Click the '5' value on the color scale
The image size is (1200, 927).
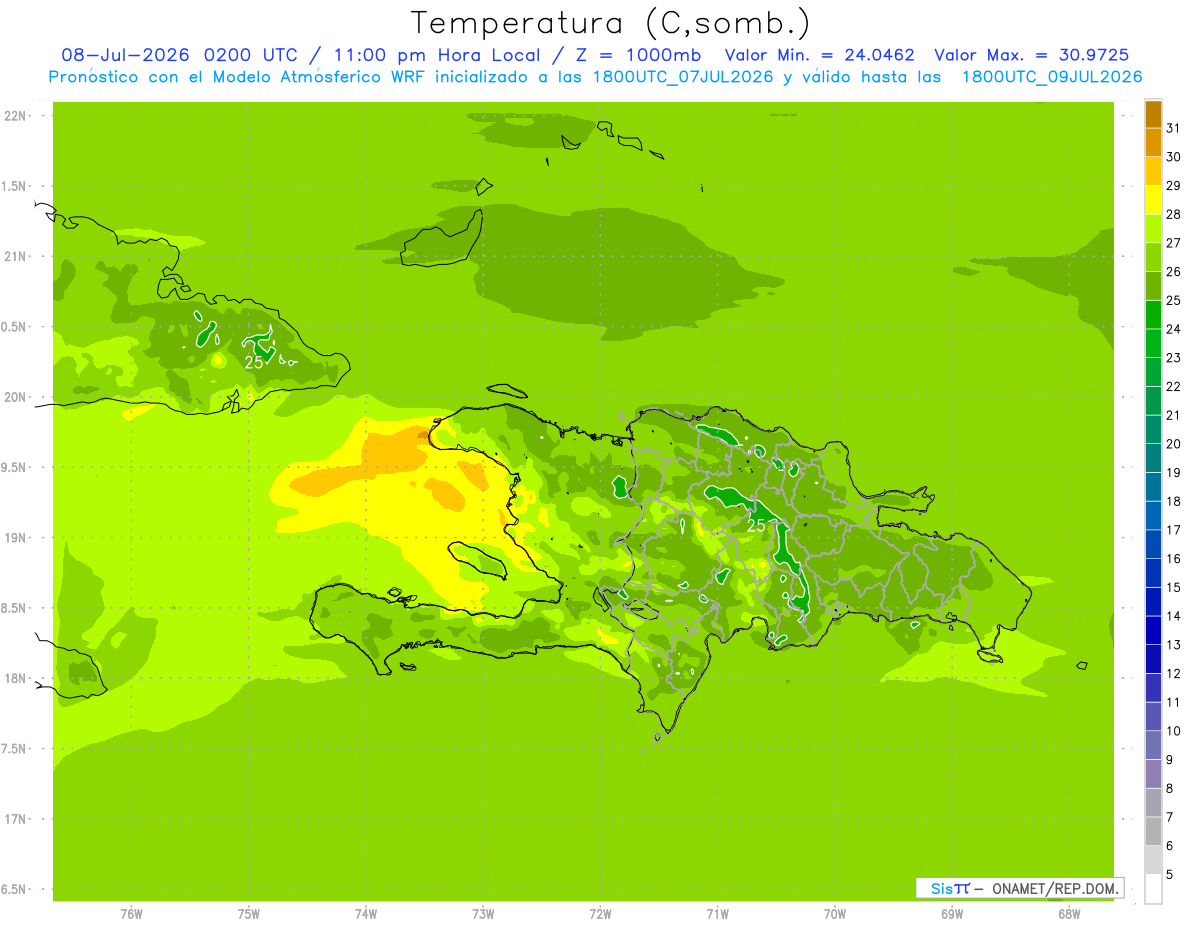click(x=1171, y=874)
